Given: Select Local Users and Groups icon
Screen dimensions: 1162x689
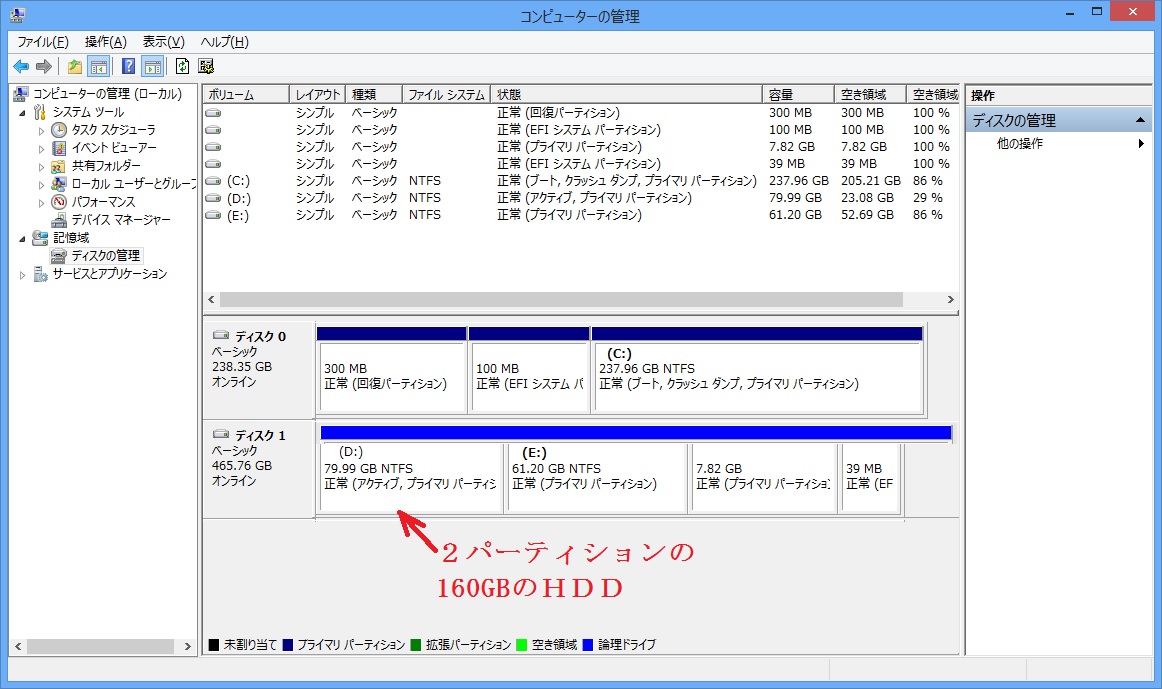Looking at the screenshot, I should [x=59, y=184].
